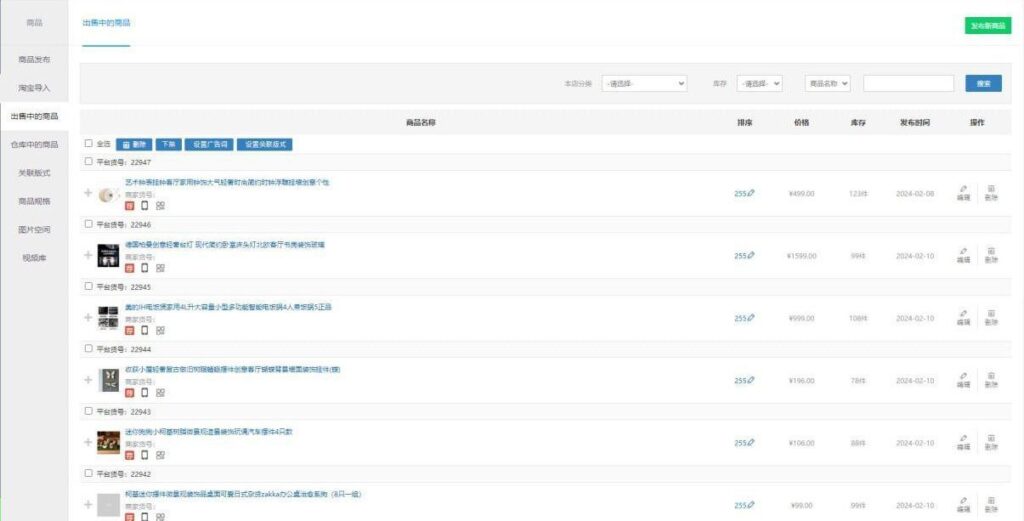Click the sort-order edit pencil for product 22945
The width and height of the screenshot is (1024, 521).
pos(751,318)
